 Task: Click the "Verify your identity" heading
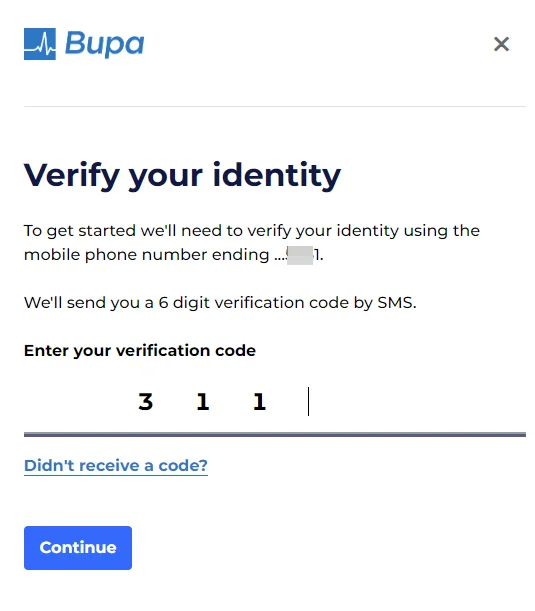tap(182, 176)
